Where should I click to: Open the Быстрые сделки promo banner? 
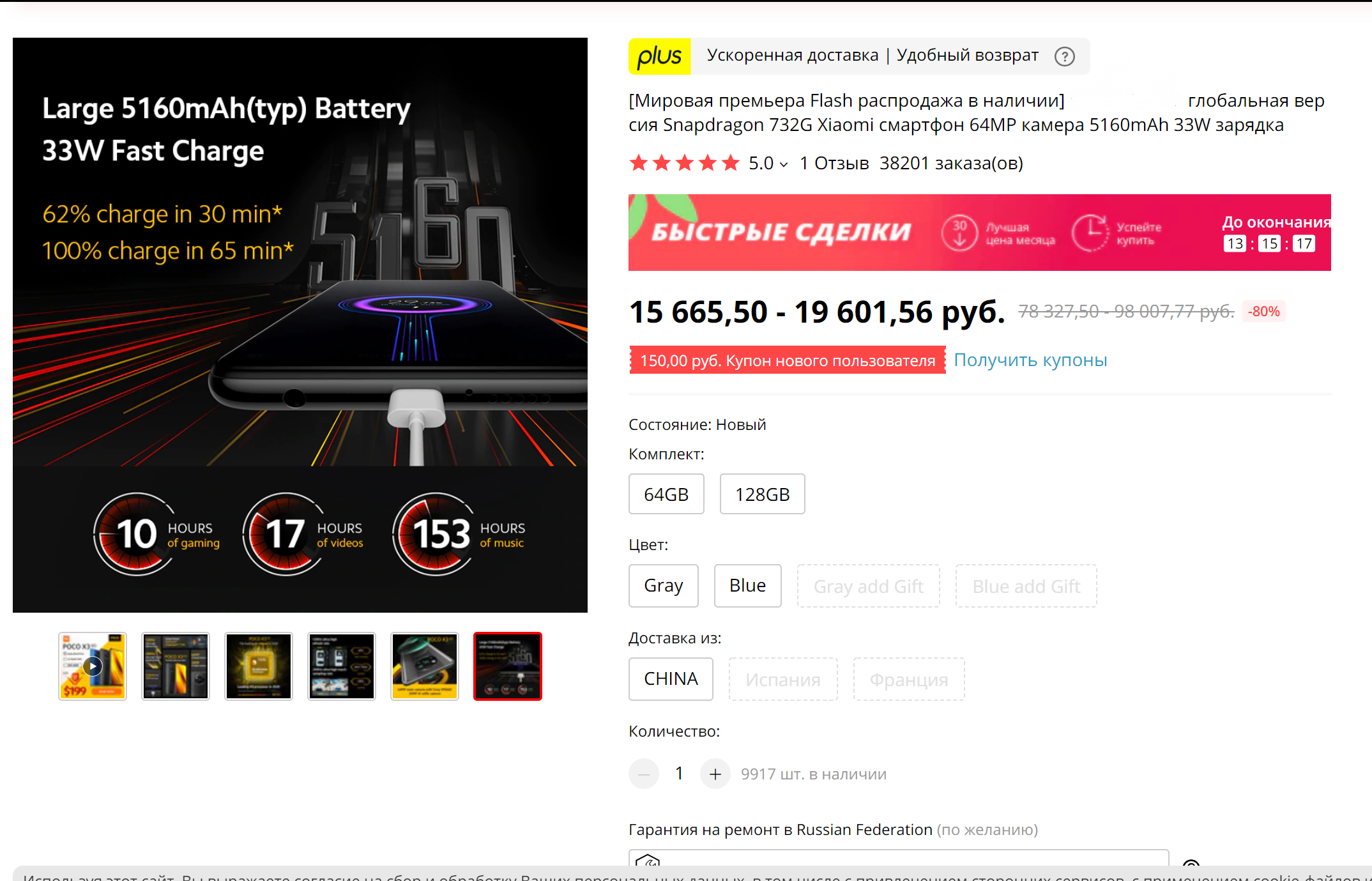click(979, 233)
